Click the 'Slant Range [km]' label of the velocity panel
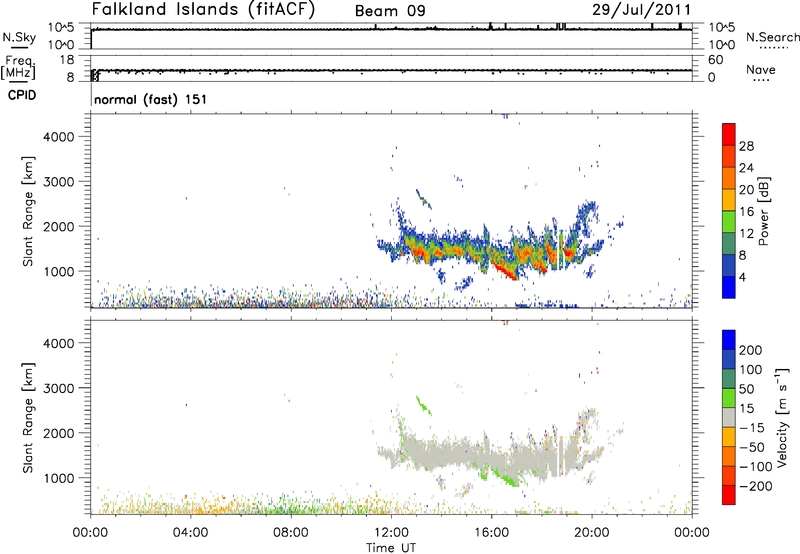Image resolution: width=800 pixels, height=554 pixels. click(28, 418)
